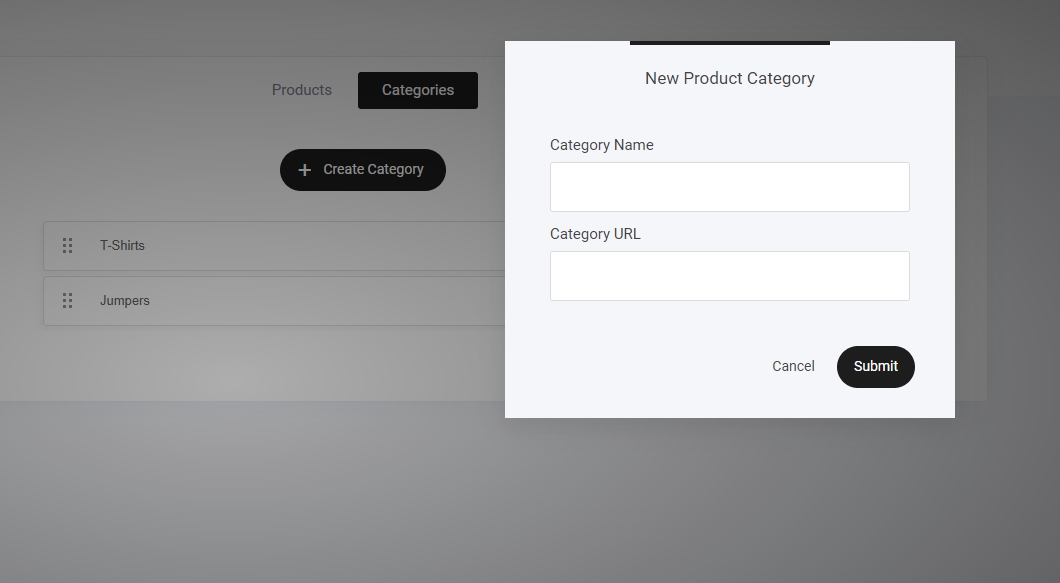Submit the new product category form

(x=875, y=366)
